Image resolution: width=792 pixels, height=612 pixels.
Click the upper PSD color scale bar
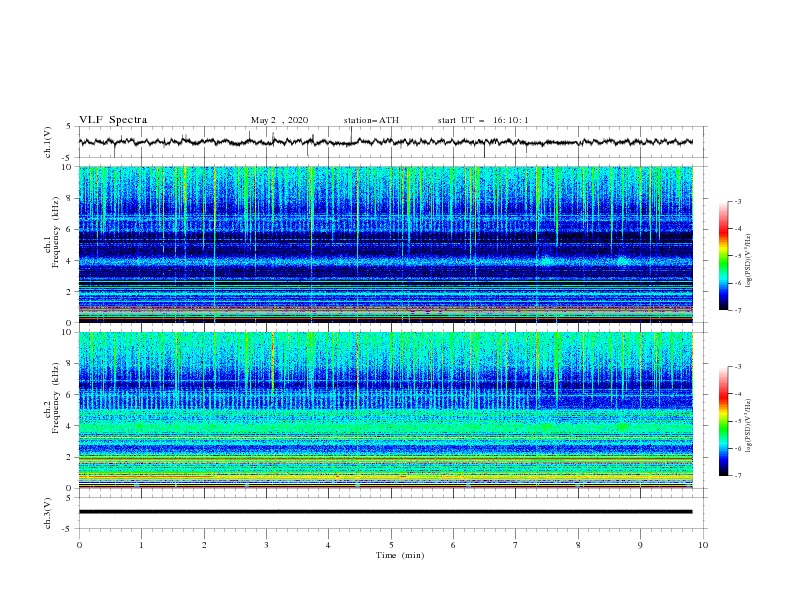pyautogui.click(x=724, y=256)
